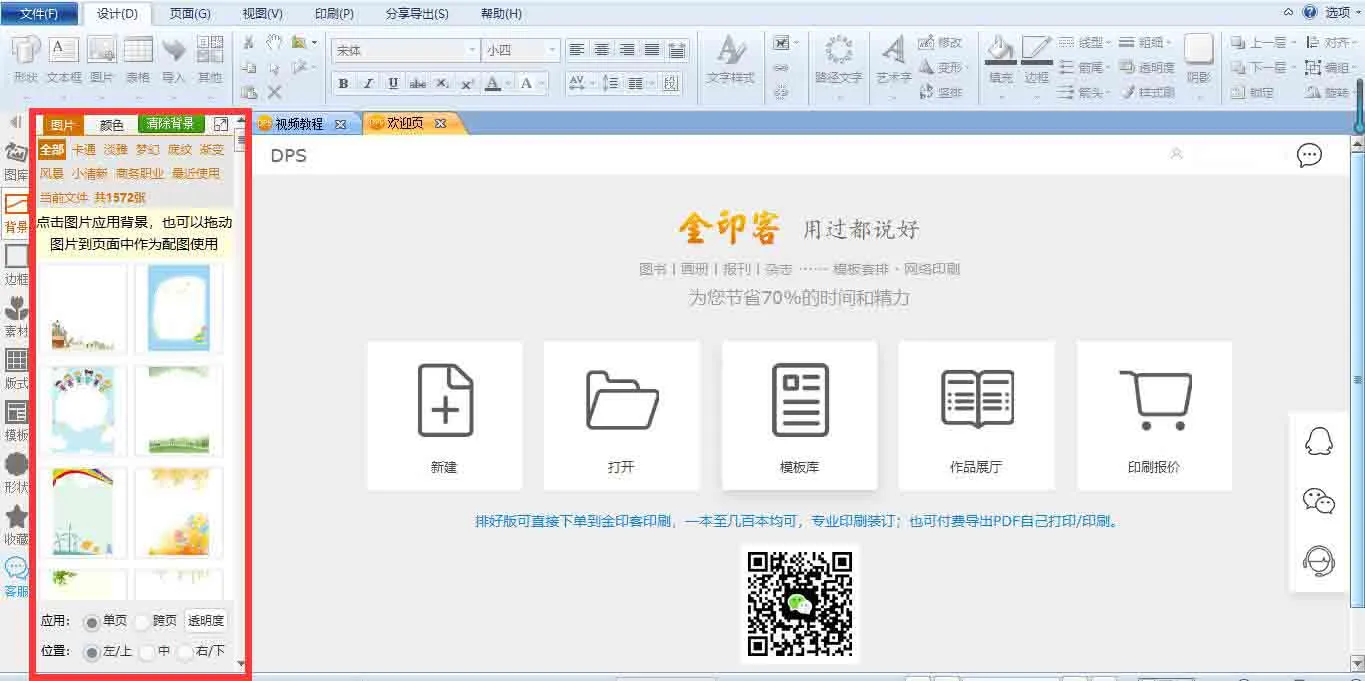Screen dimensions: 1365x681
Task: Open the 分享导出(S) tab
Action: click(417, 13)
